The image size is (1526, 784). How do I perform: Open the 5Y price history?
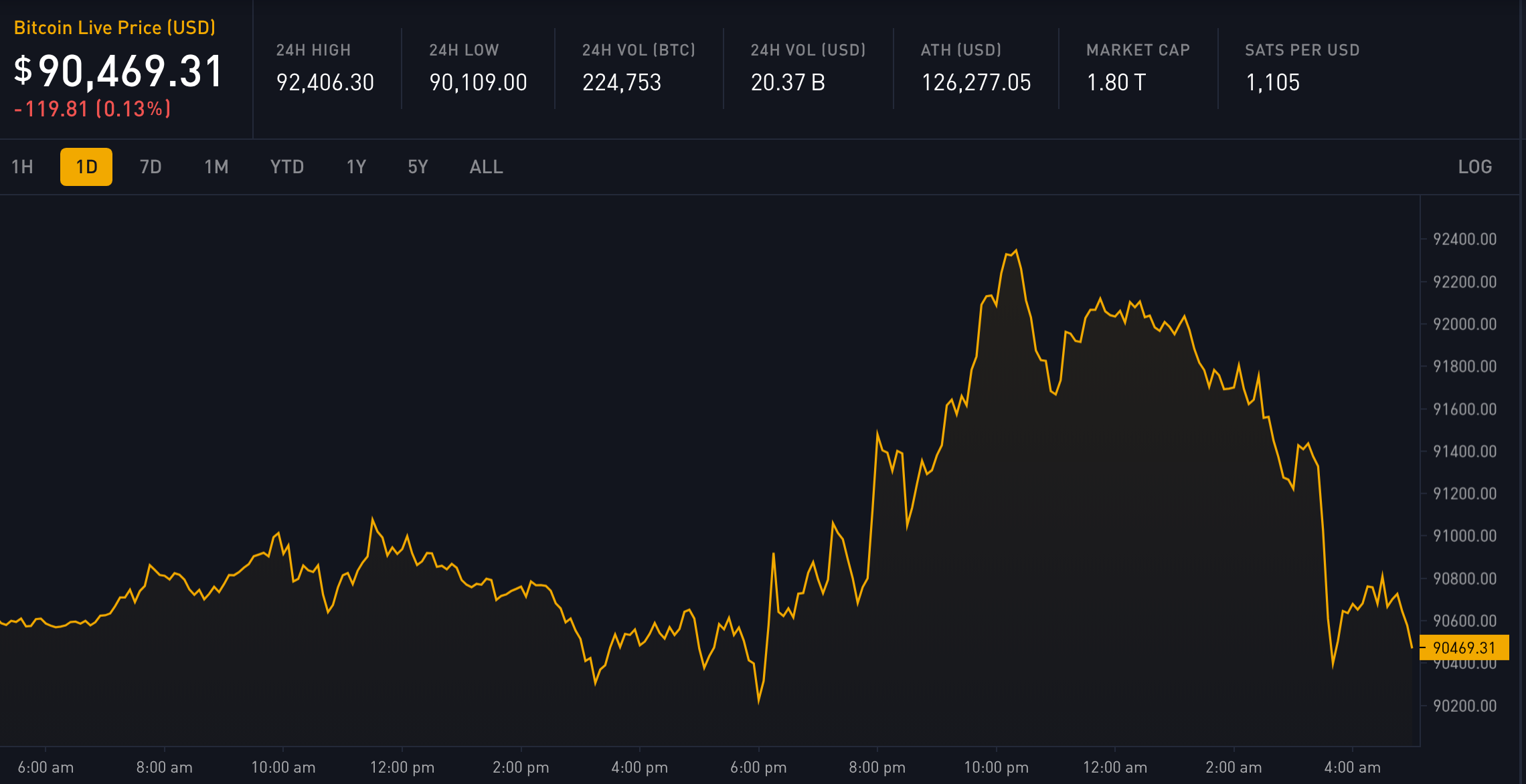[418, 167]
